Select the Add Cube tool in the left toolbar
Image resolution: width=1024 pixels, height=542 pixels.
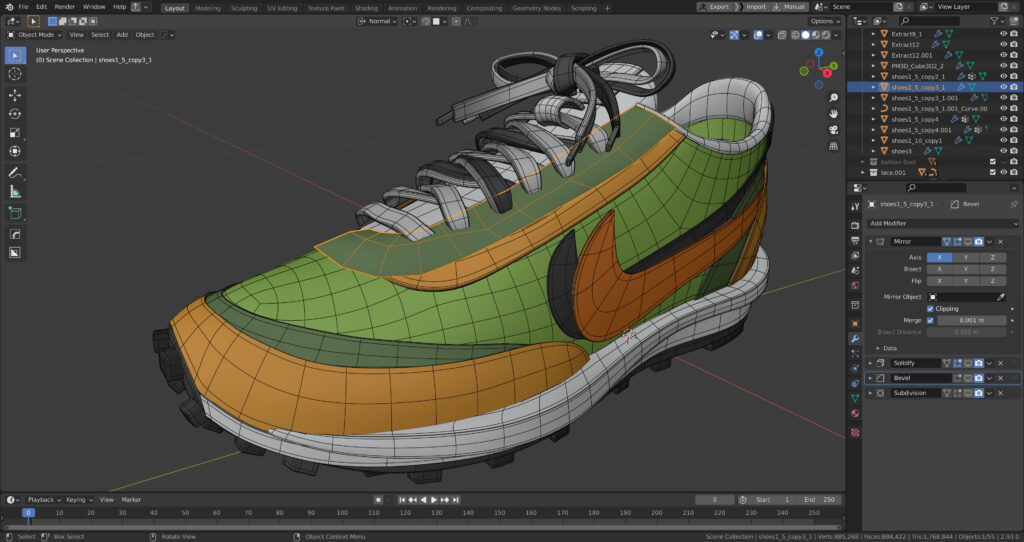pyautogui.click(x=15, y=213)
